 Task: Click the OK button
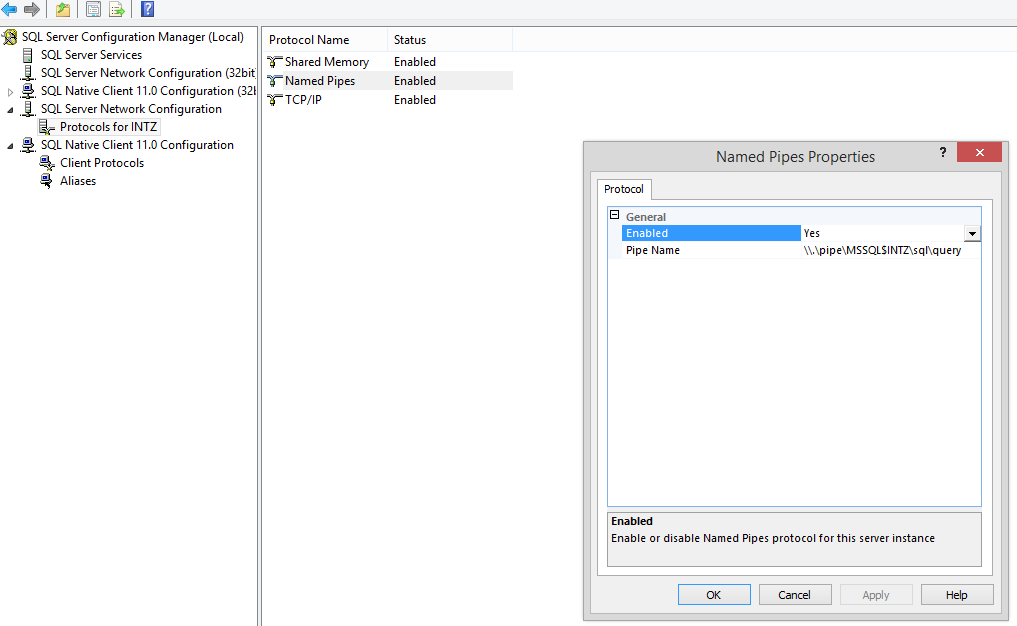point(714,595)
